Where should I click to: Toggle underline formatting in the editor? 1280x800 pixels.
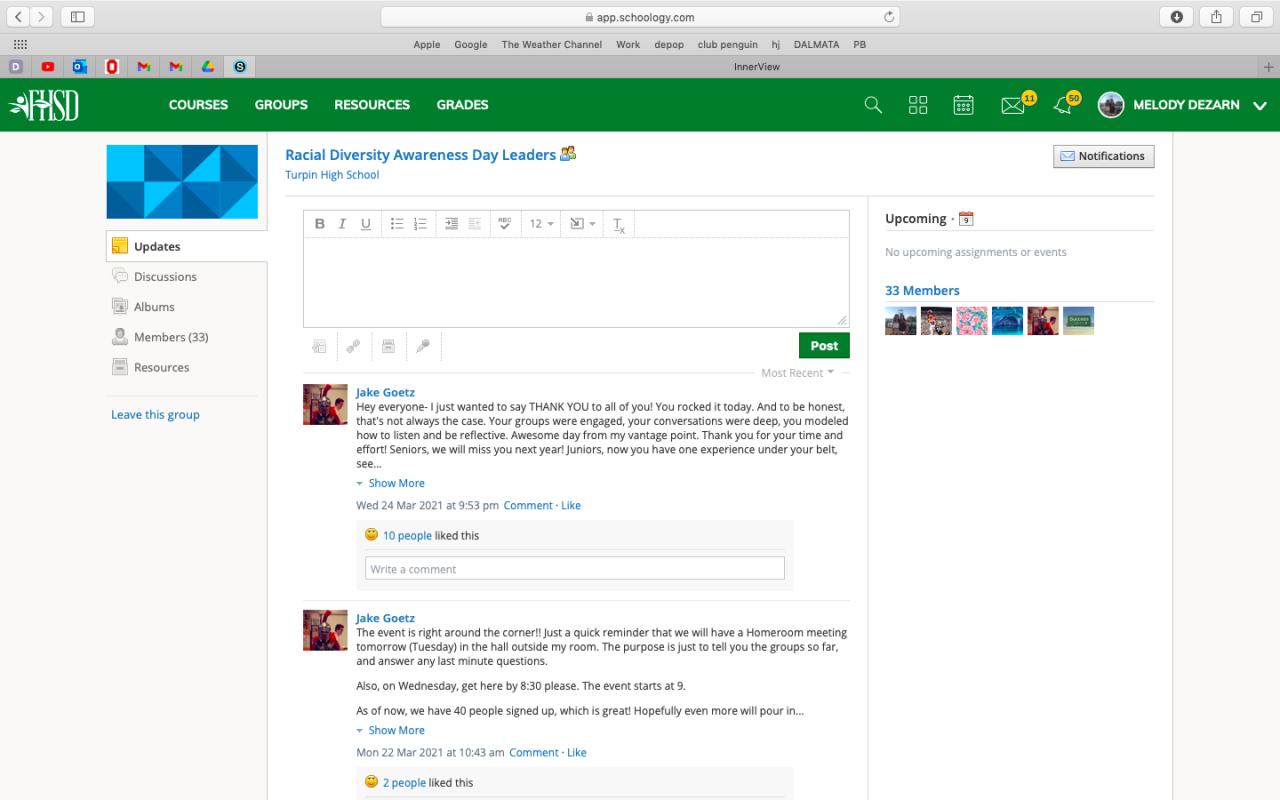(x=366, y=224)
